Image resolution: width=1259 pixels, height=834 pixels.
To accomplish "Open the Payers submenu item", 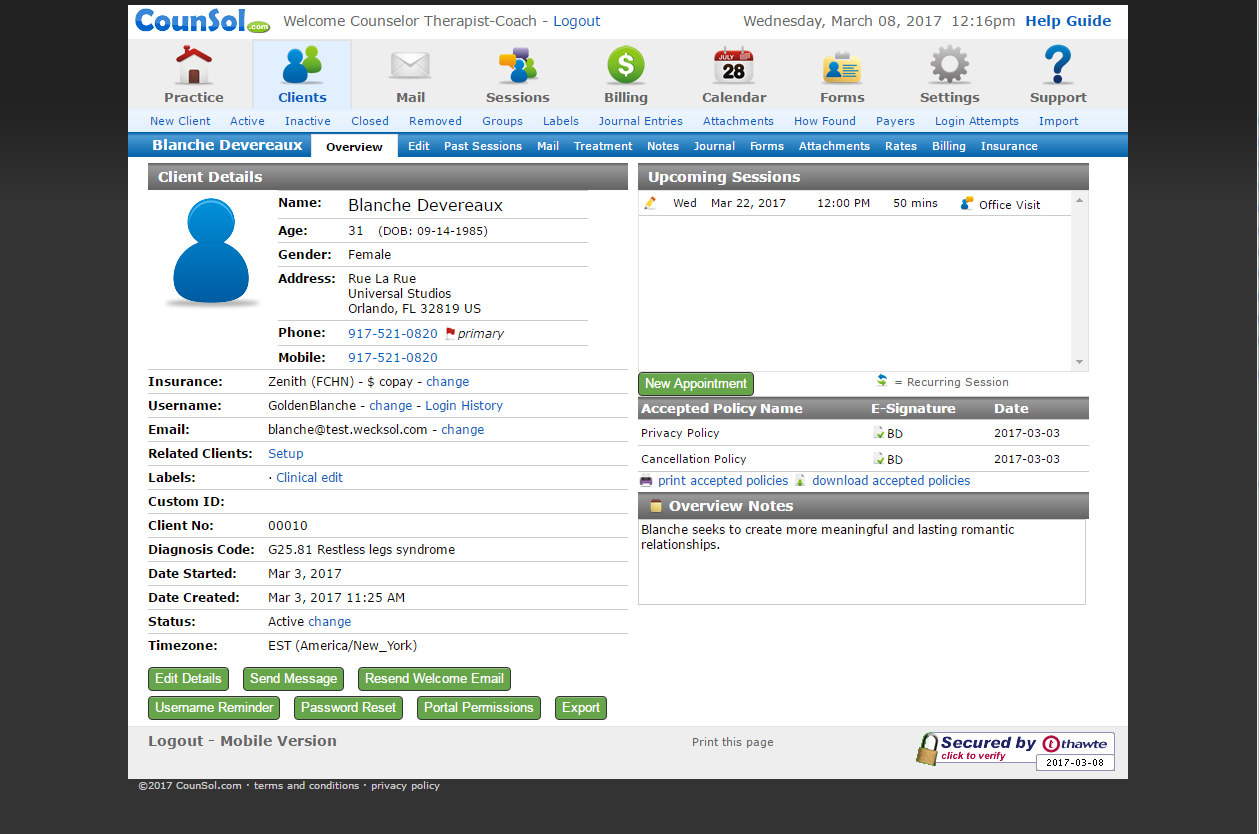I will tap(895, 121).
